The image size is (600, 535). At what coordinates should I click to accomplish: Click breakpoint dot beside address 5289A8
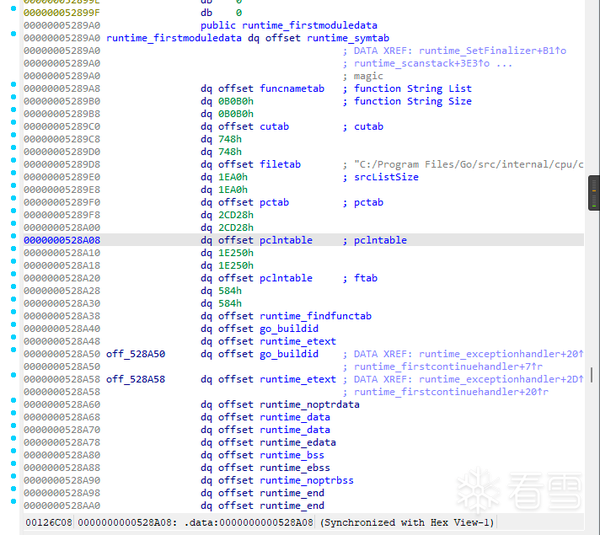coord(13,84)
